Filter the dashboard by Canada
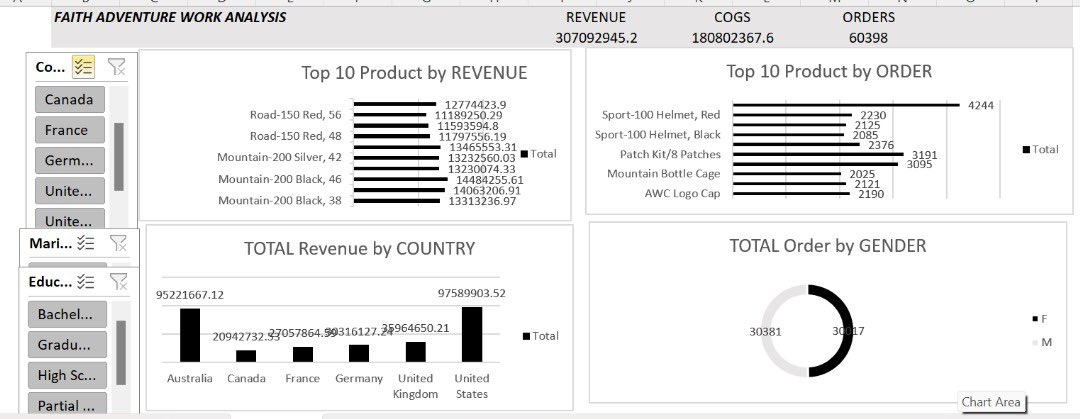 coord(70,99)
